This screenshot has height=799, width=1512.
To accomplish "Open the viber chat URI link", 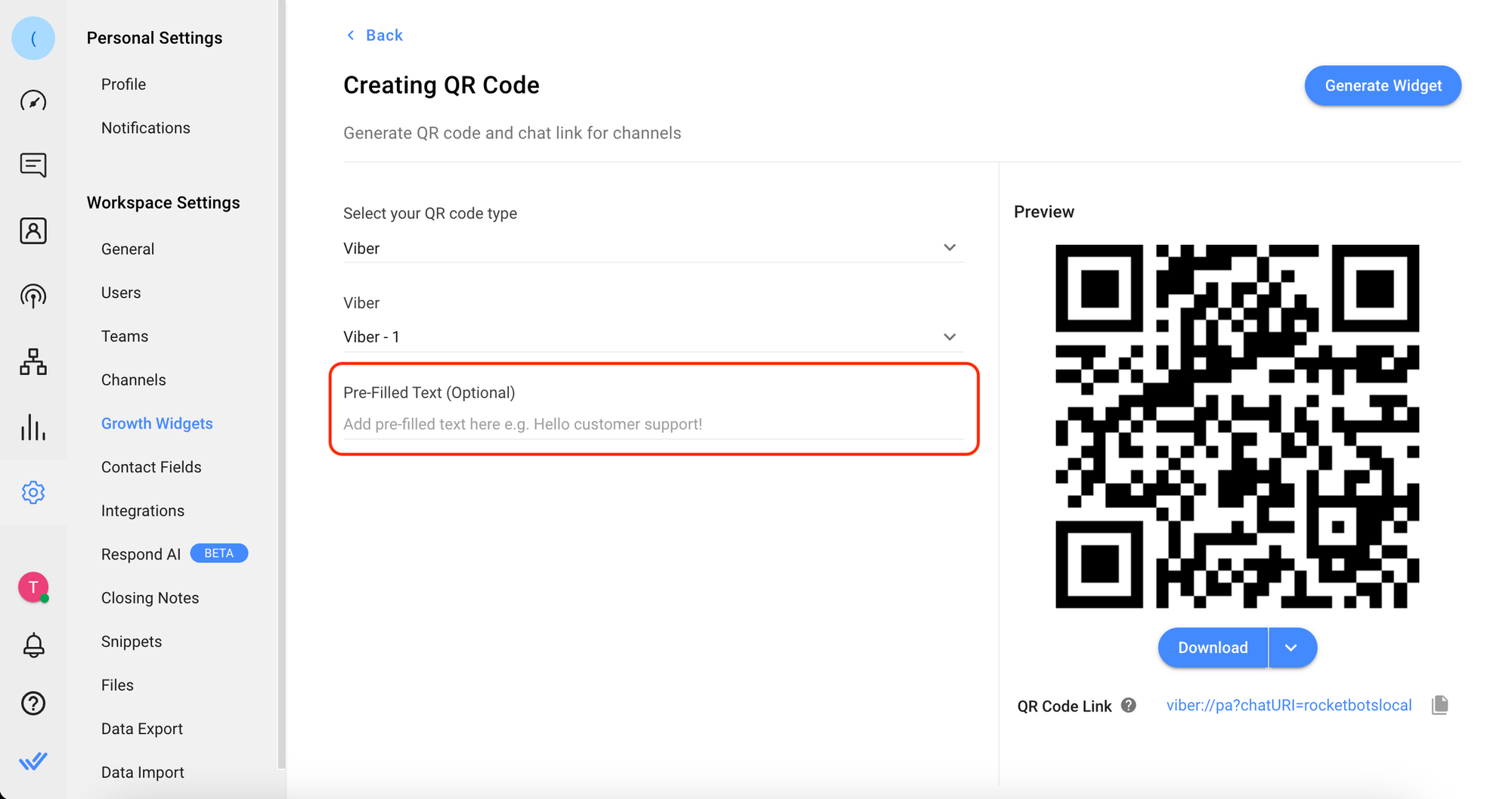I will tap(1288, 705).
